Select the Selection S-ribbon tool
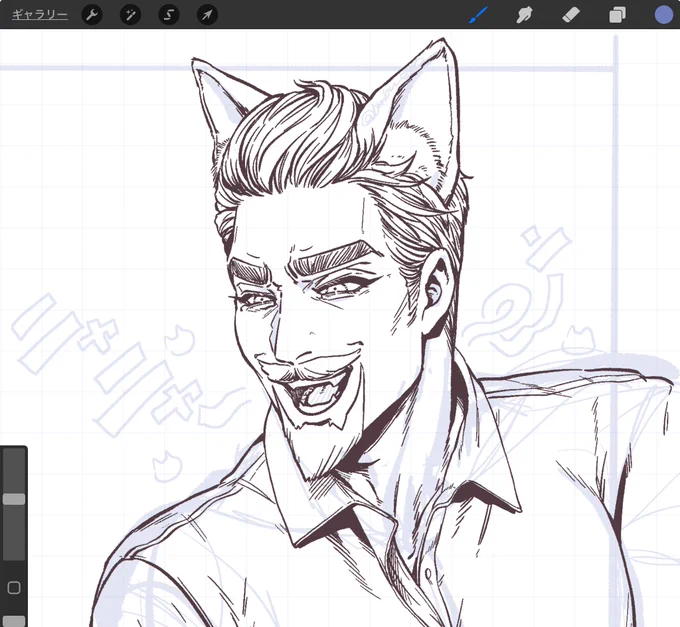 click(x=169, y=15)
